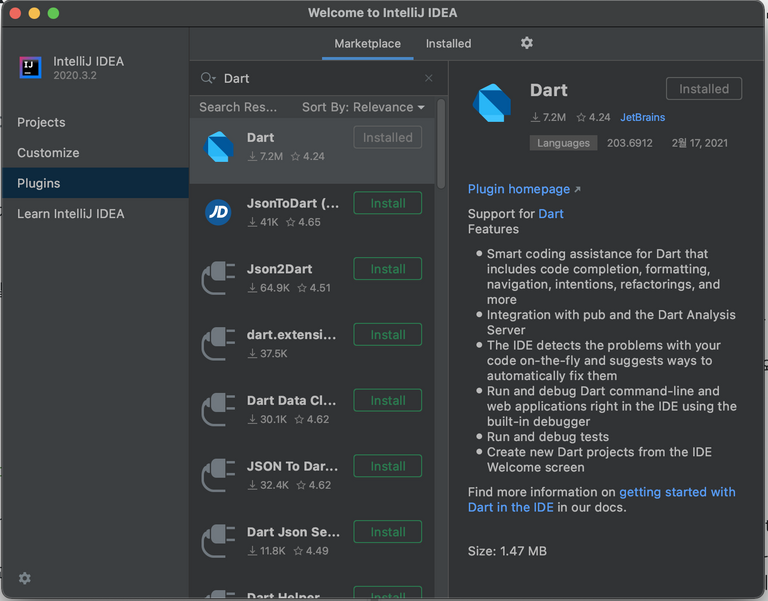
Task: Open Learn IntelliJ IDEA section
Action: [71, 214]
